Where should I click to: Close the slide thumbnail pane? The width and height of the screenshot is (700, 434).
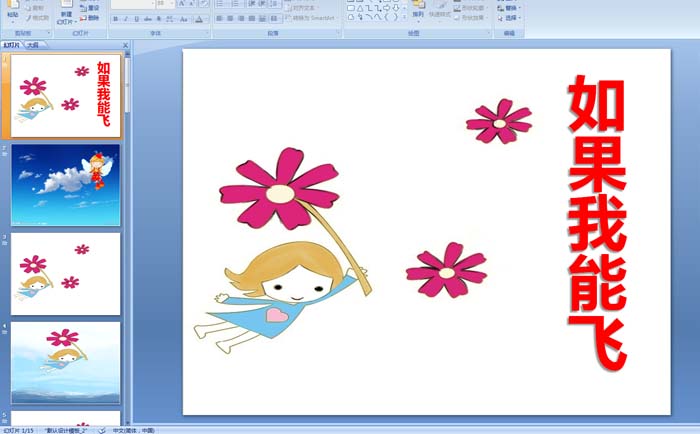[125, 46]
